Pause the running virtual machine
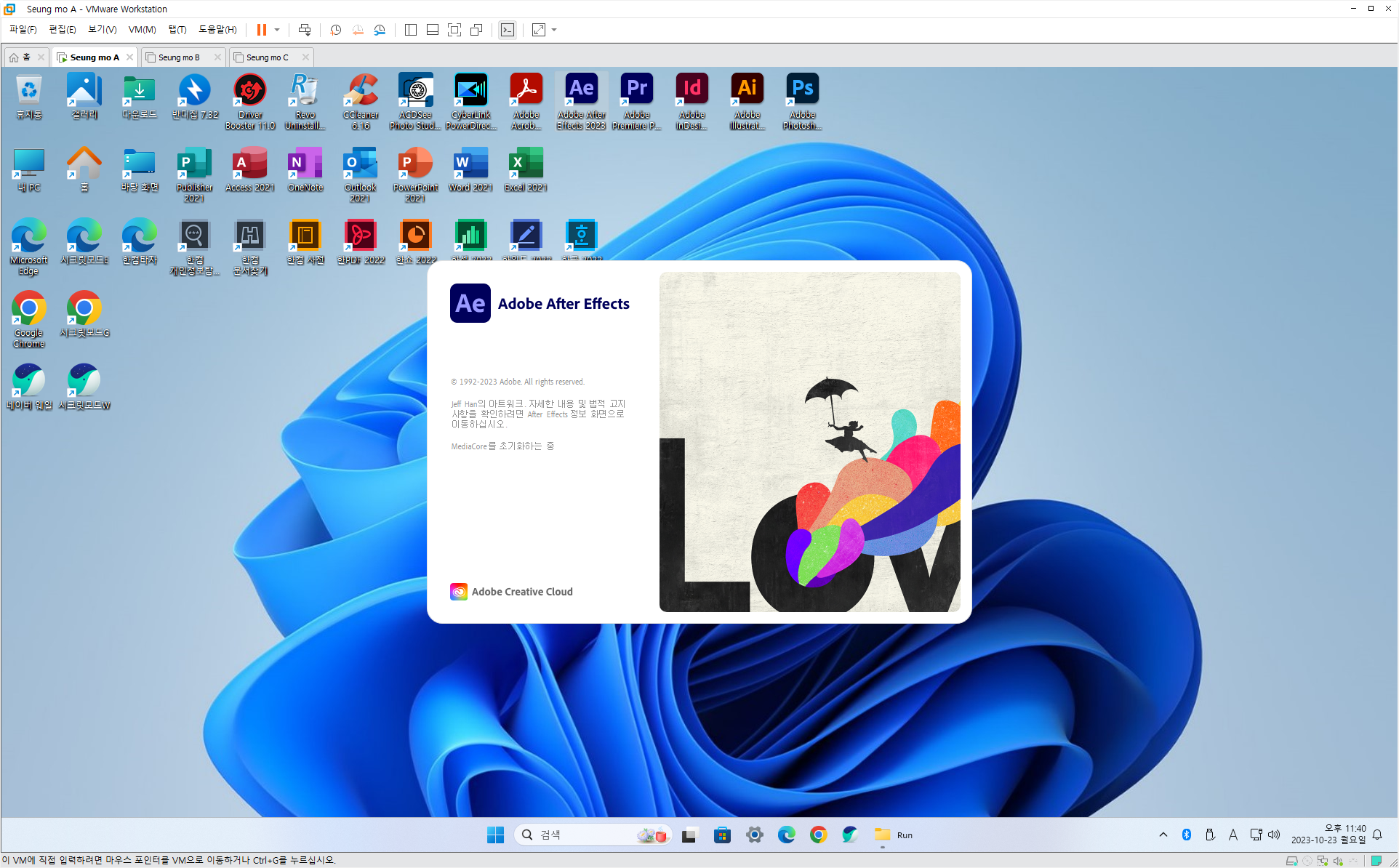This screenshot has height=868, width=1399. coord(261,30)
